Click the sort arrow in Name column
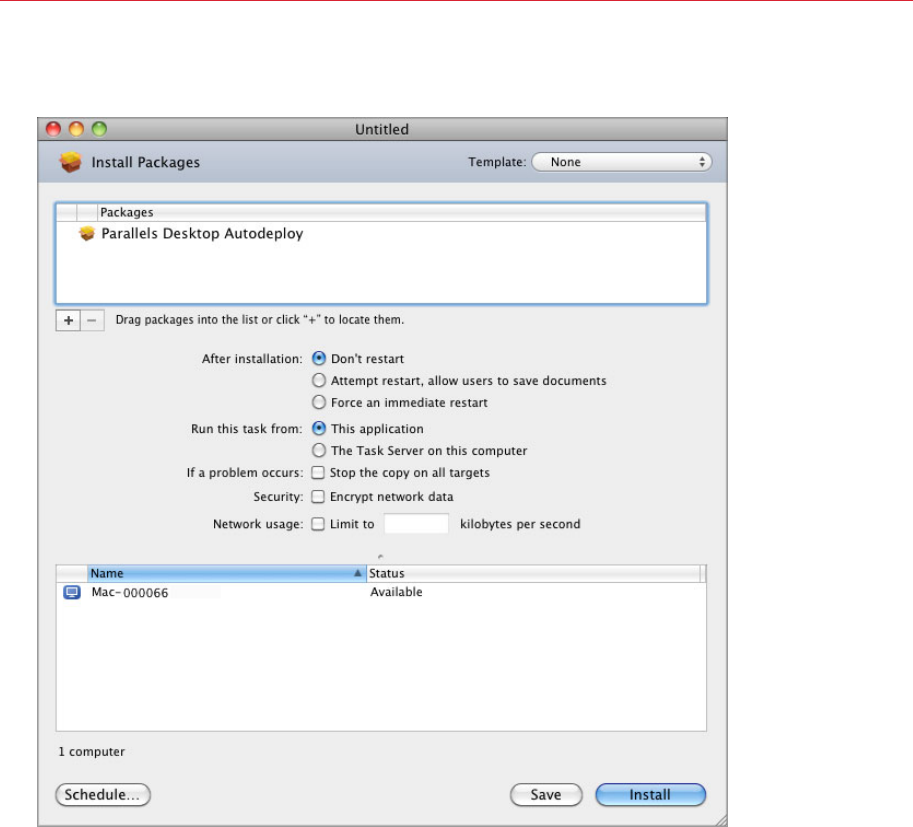913x827 pixels. point(358,574)
